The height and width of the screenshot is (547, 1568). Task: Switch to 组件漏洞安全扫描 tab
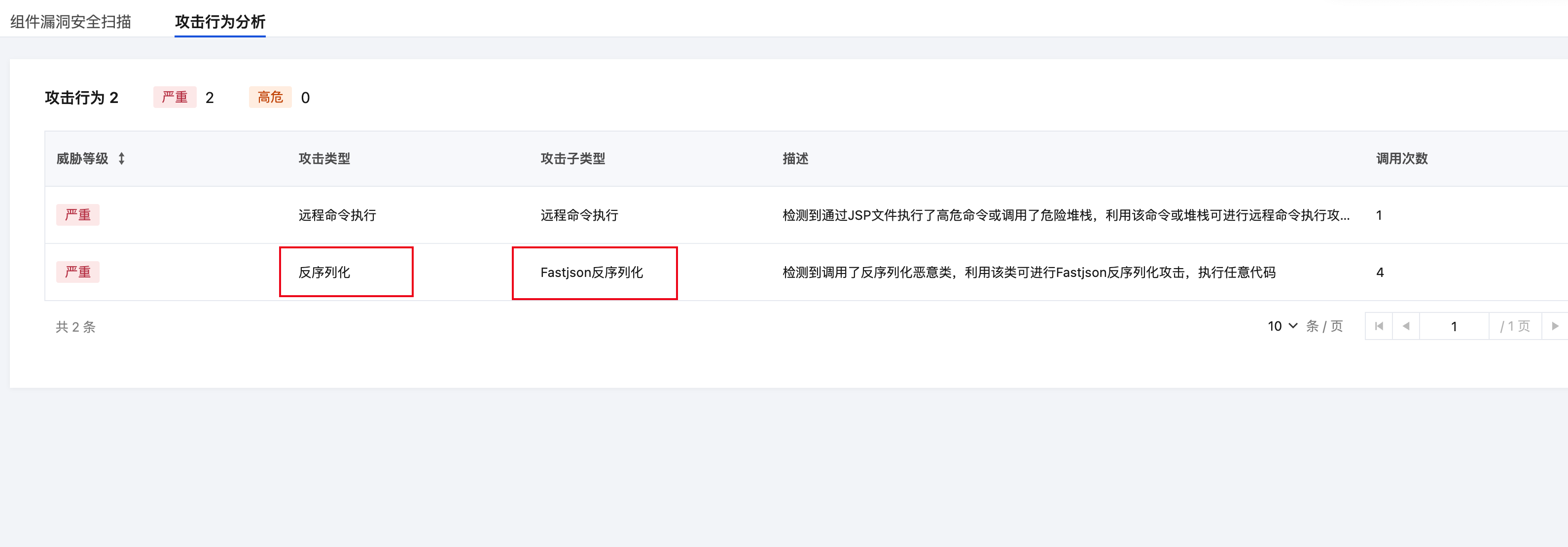(x=71, y=22)
